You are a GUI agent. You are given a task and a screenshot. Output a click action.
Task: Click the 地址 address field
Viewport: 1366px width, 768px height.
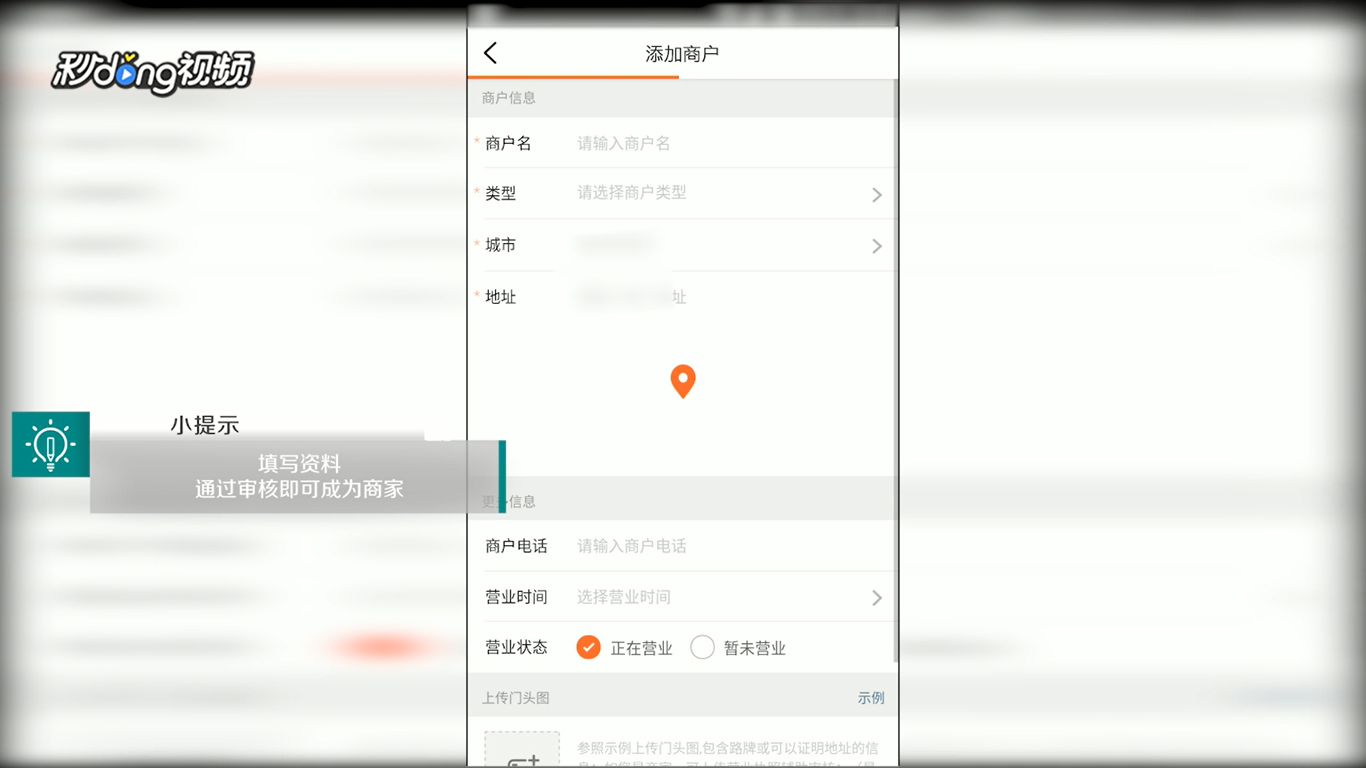tap(683, 296)
